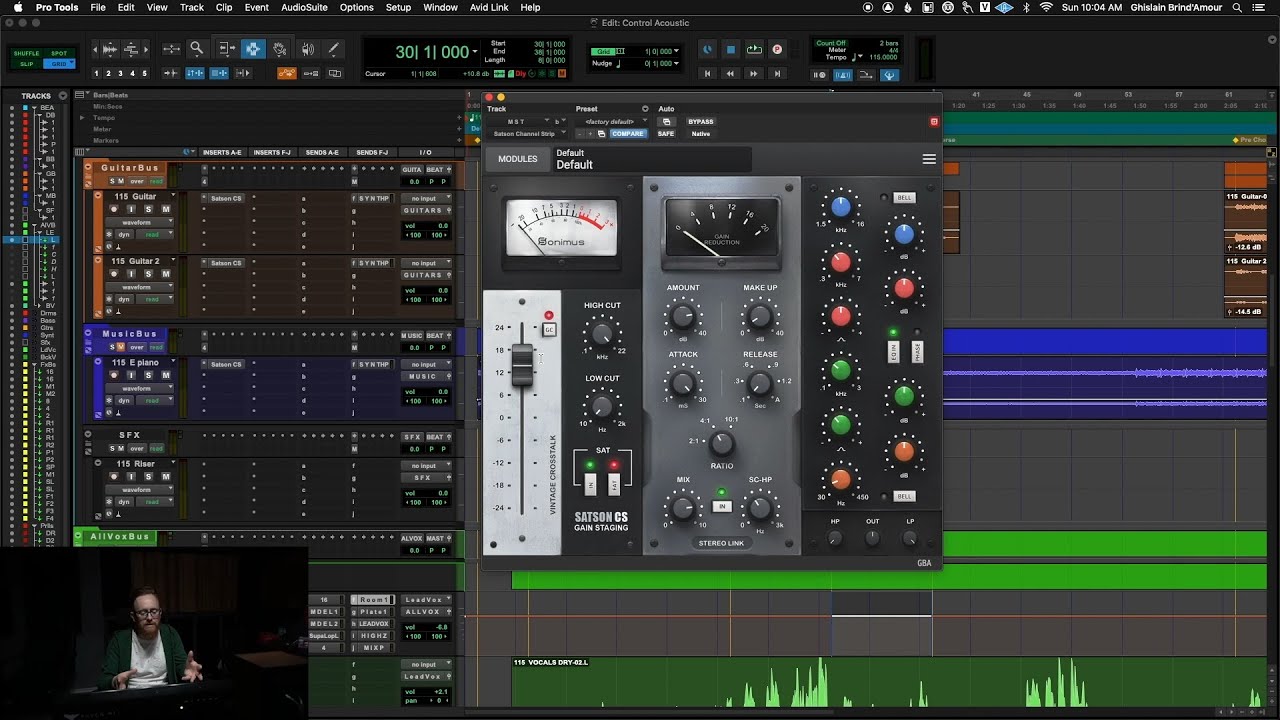Select the Scrubber speaker tool
1280x720 pixels.
coord(307,48)
